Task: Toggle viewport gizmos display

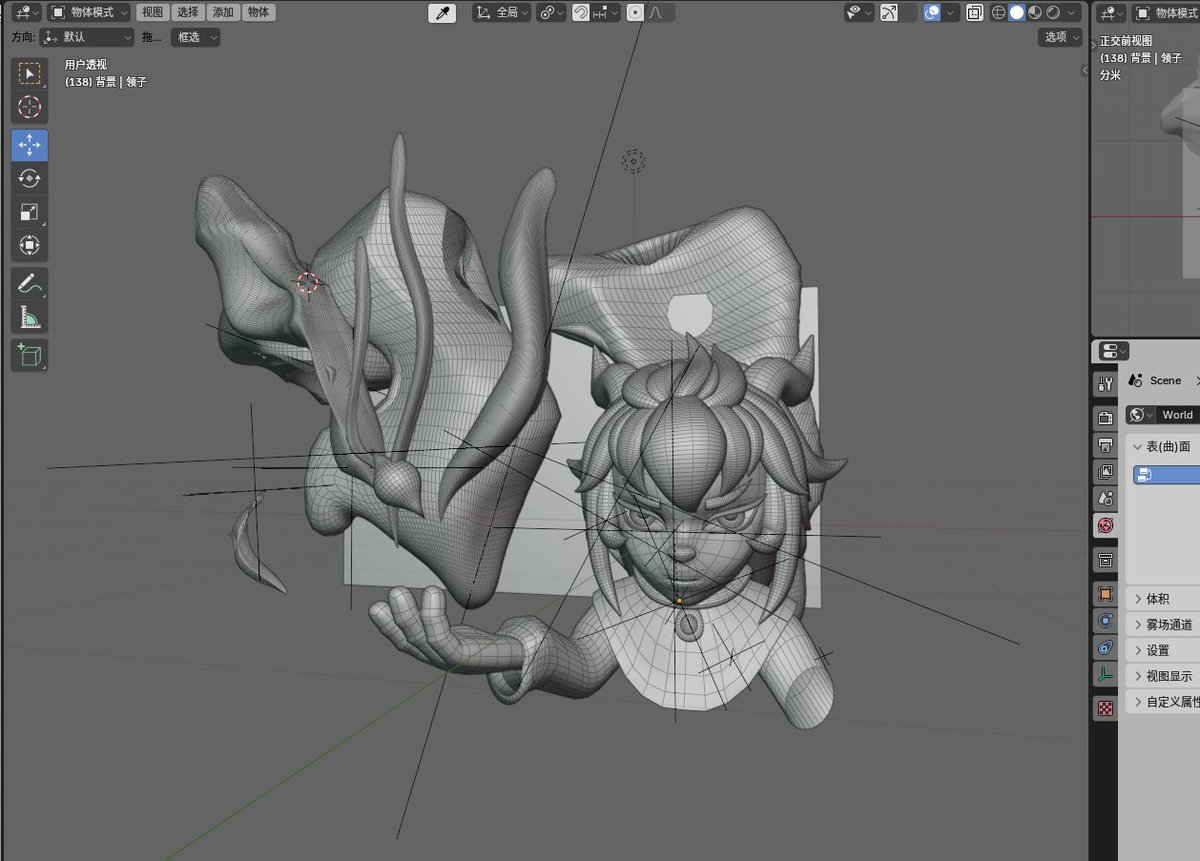Action: [x=887, y=13]
